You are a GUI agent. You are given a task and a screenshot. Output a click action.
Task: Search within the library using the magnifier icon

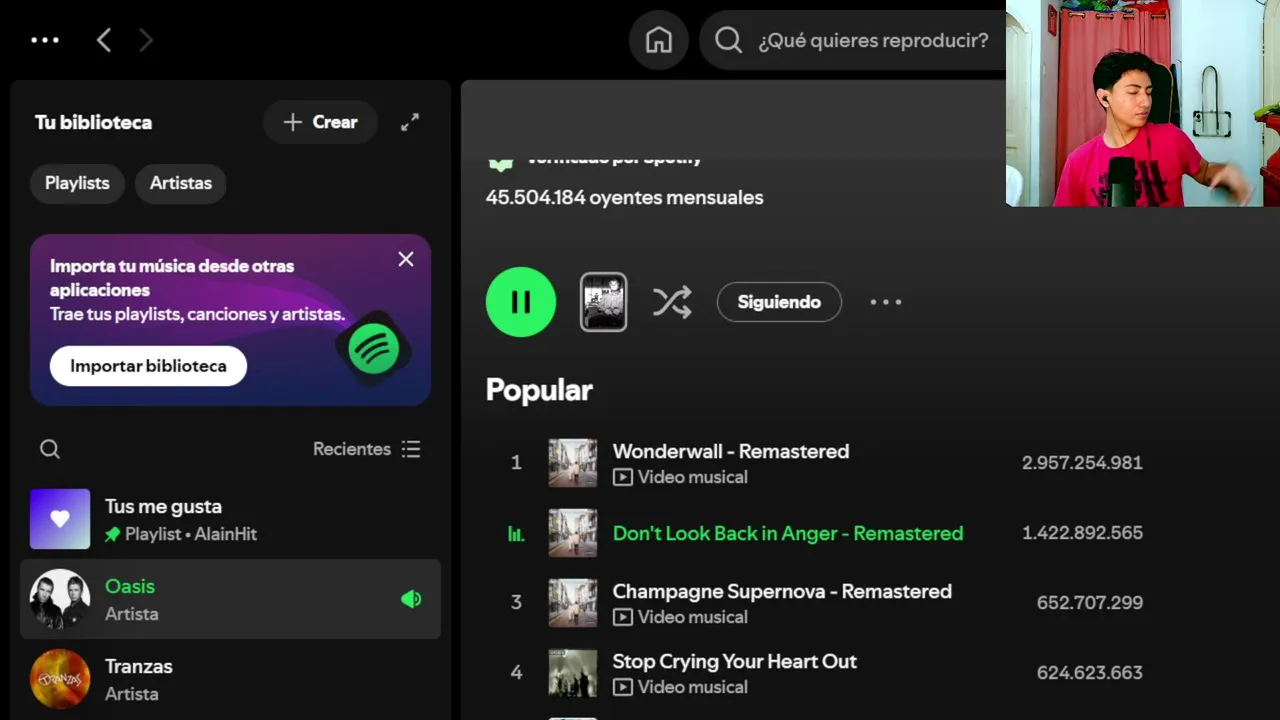pyautogui.click(x=50, y=449)
